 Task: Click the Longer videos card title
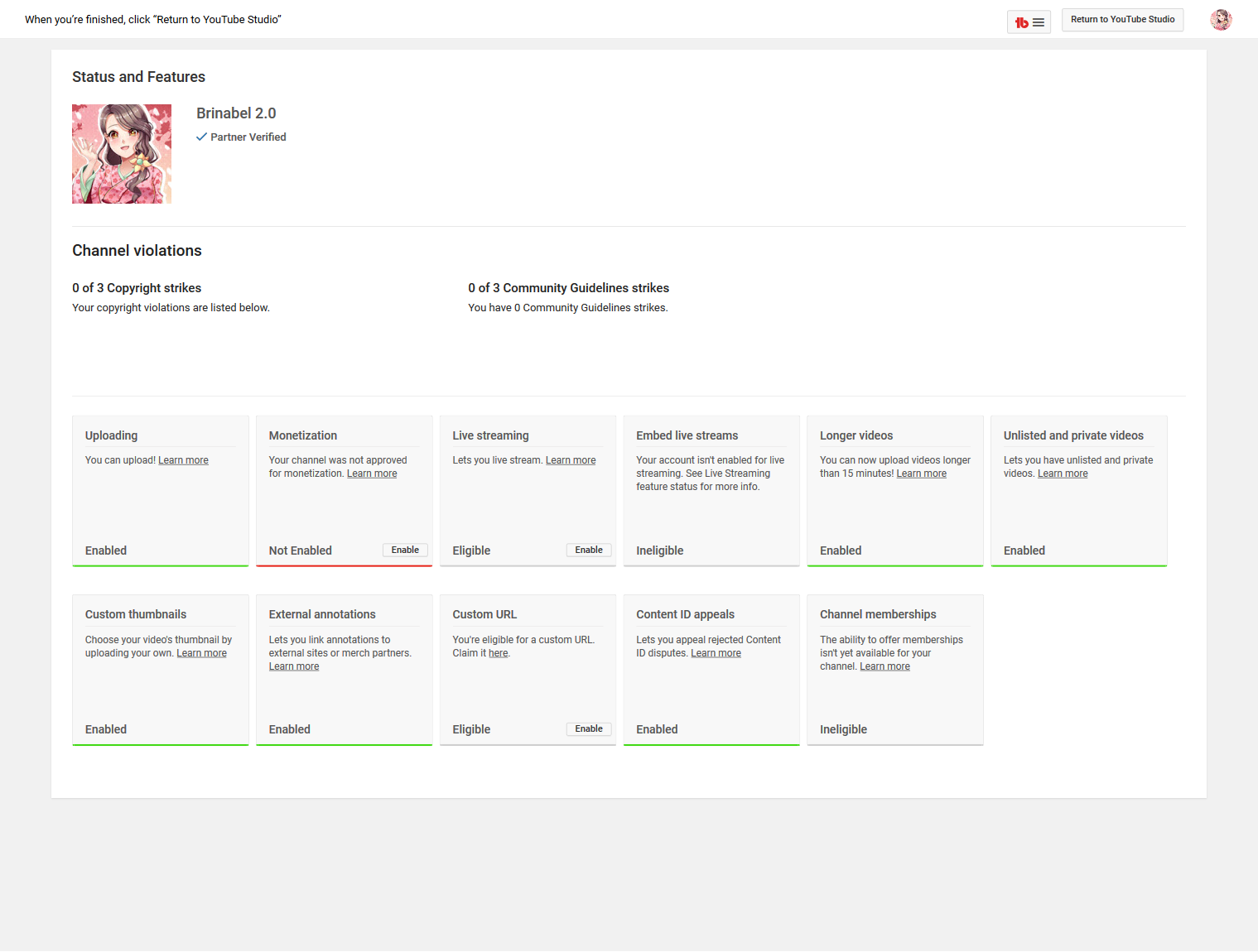(x=856, y=435)
